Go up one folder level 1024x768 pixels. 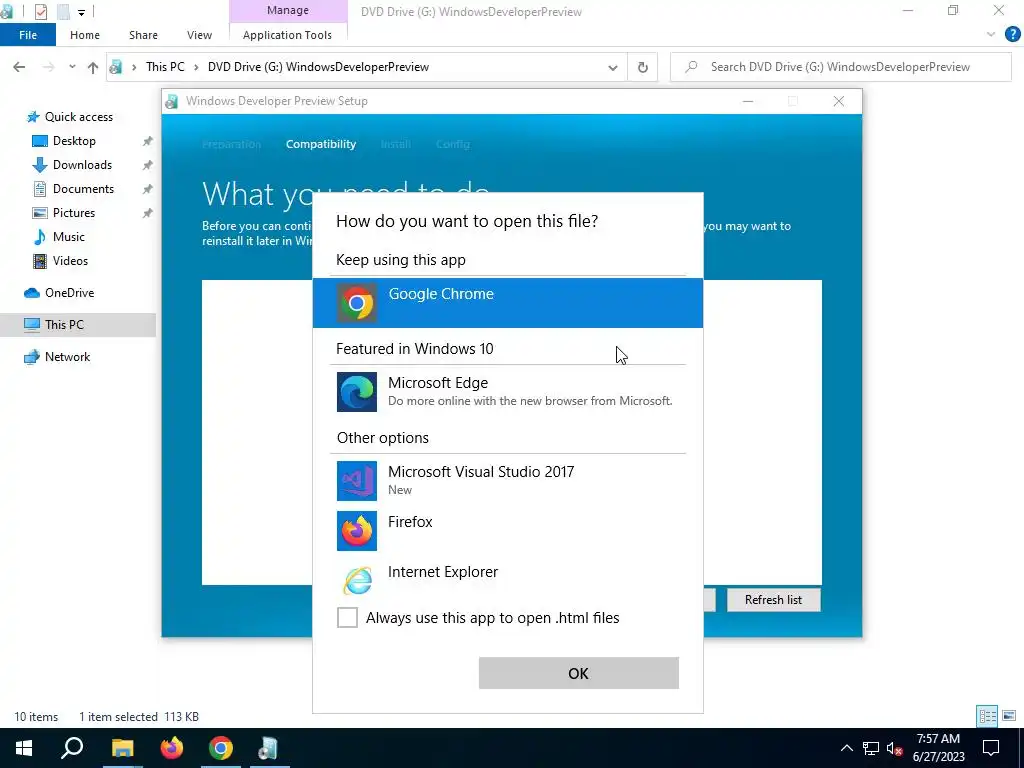(x=93, y=67)
